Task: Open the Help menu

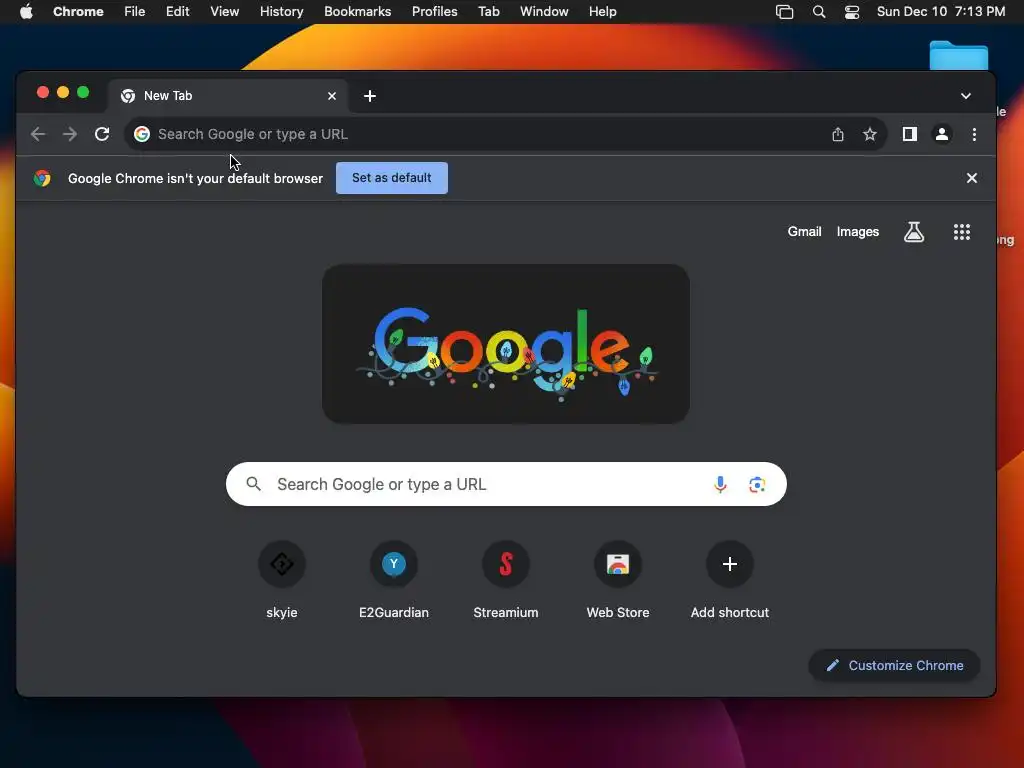Action: pyautogui.click(x=602, y=12)
